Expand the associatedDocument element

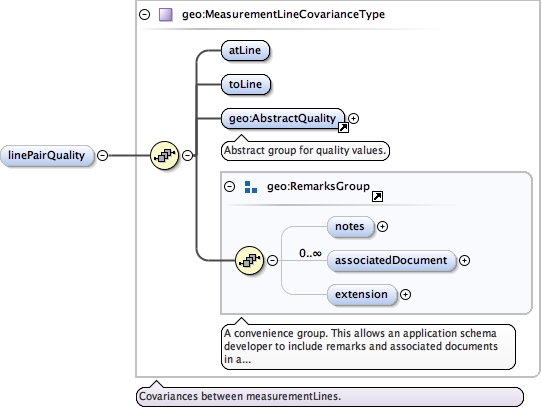(x=464, y=261)
